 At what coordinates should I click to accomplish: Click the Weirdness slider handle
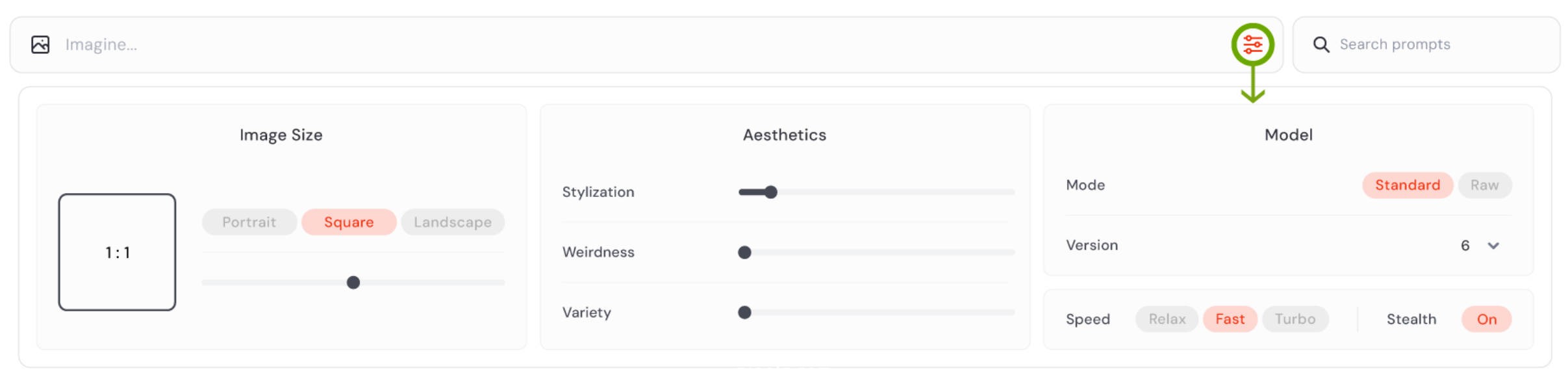[744, 252]
